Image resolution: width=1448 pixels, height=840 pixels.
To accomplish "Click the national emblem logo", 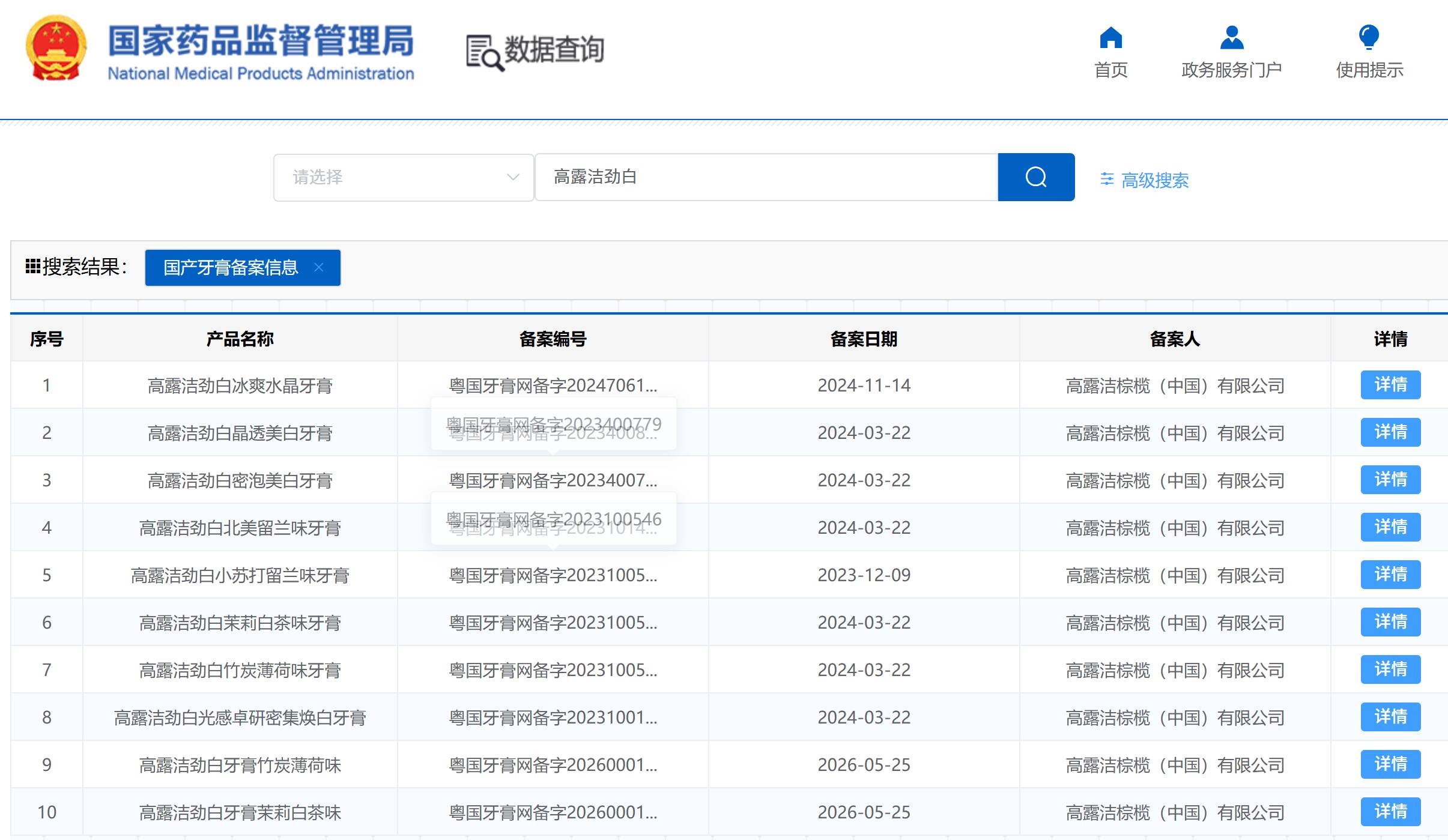I will 56,49.
